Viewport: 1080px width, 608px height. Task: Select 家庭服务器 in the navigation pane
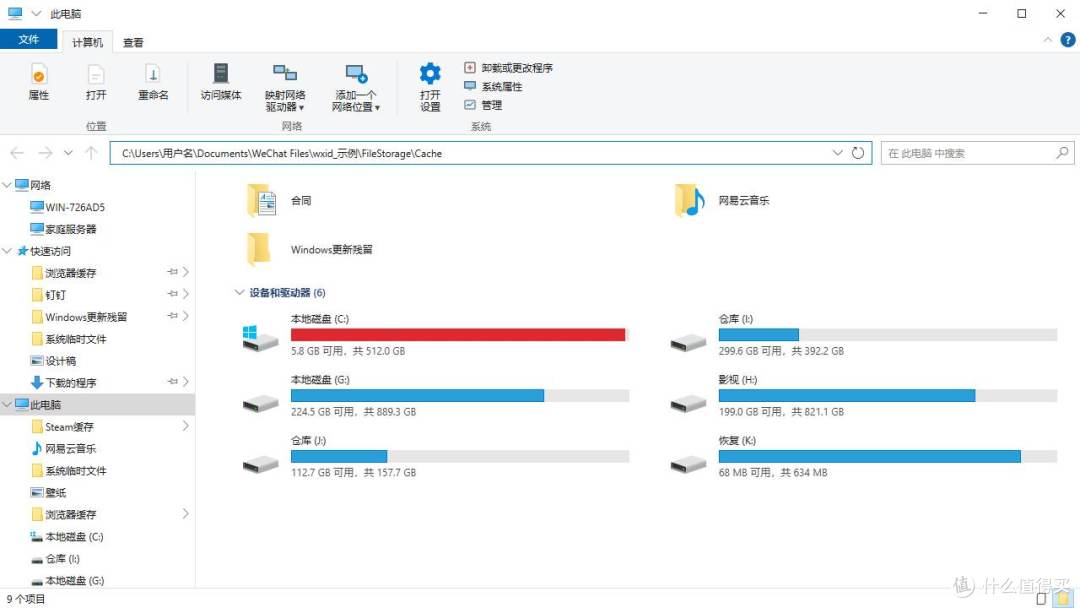point(71,229)
